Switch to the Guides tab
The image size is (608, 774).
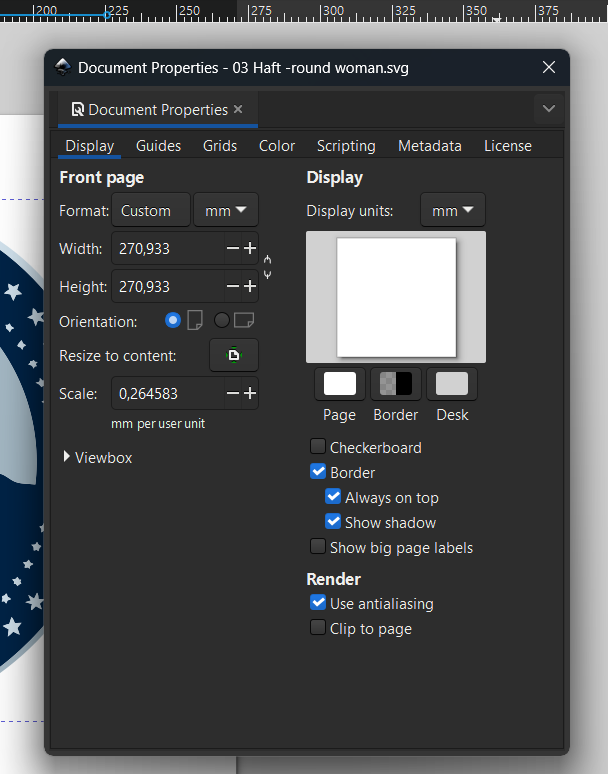[x=158, y=146]
